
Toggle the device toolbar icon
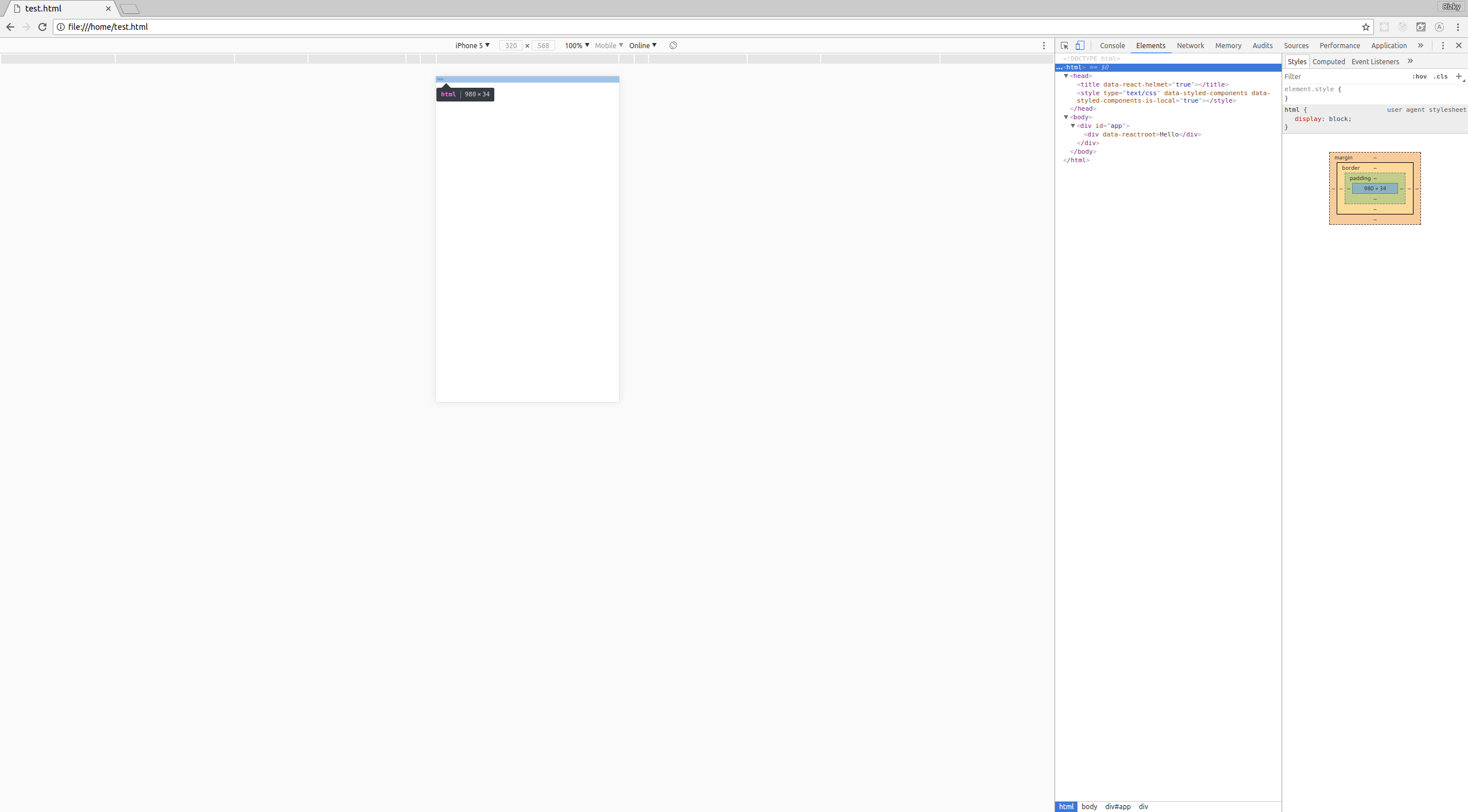(1080, 45)
